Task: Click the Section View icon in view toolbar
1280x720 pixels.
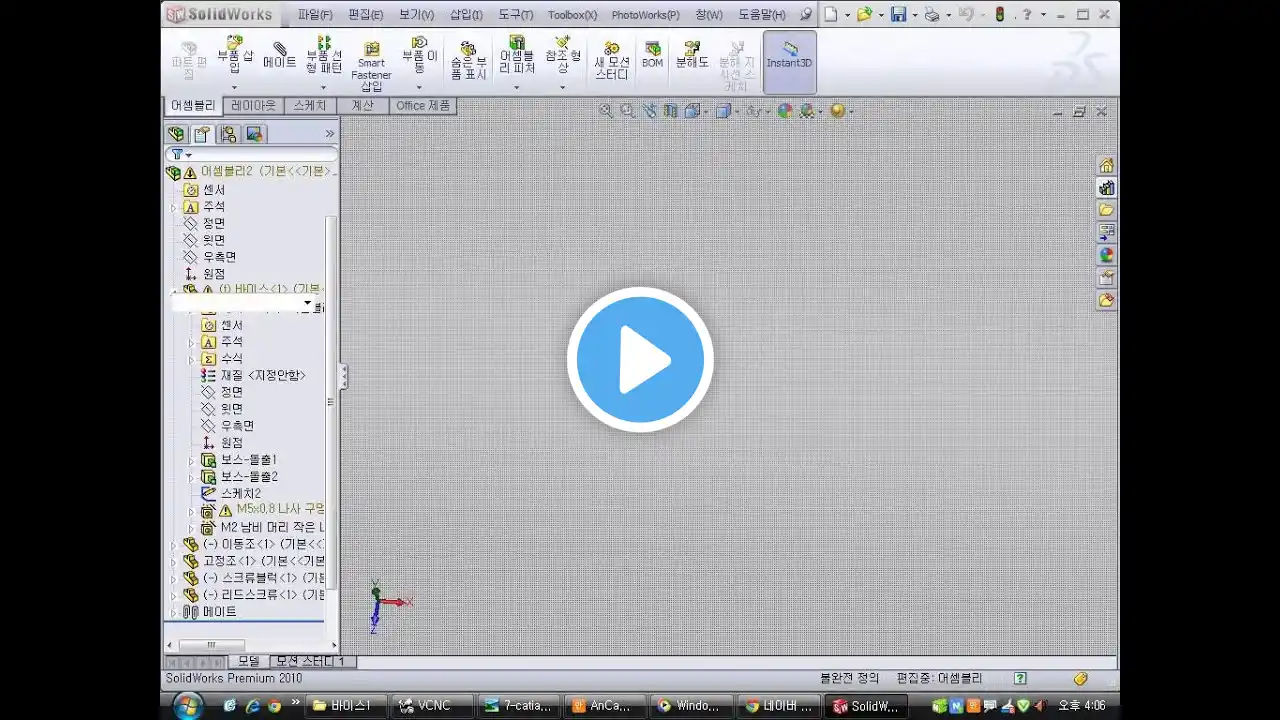Action: [x=671, y=111]
